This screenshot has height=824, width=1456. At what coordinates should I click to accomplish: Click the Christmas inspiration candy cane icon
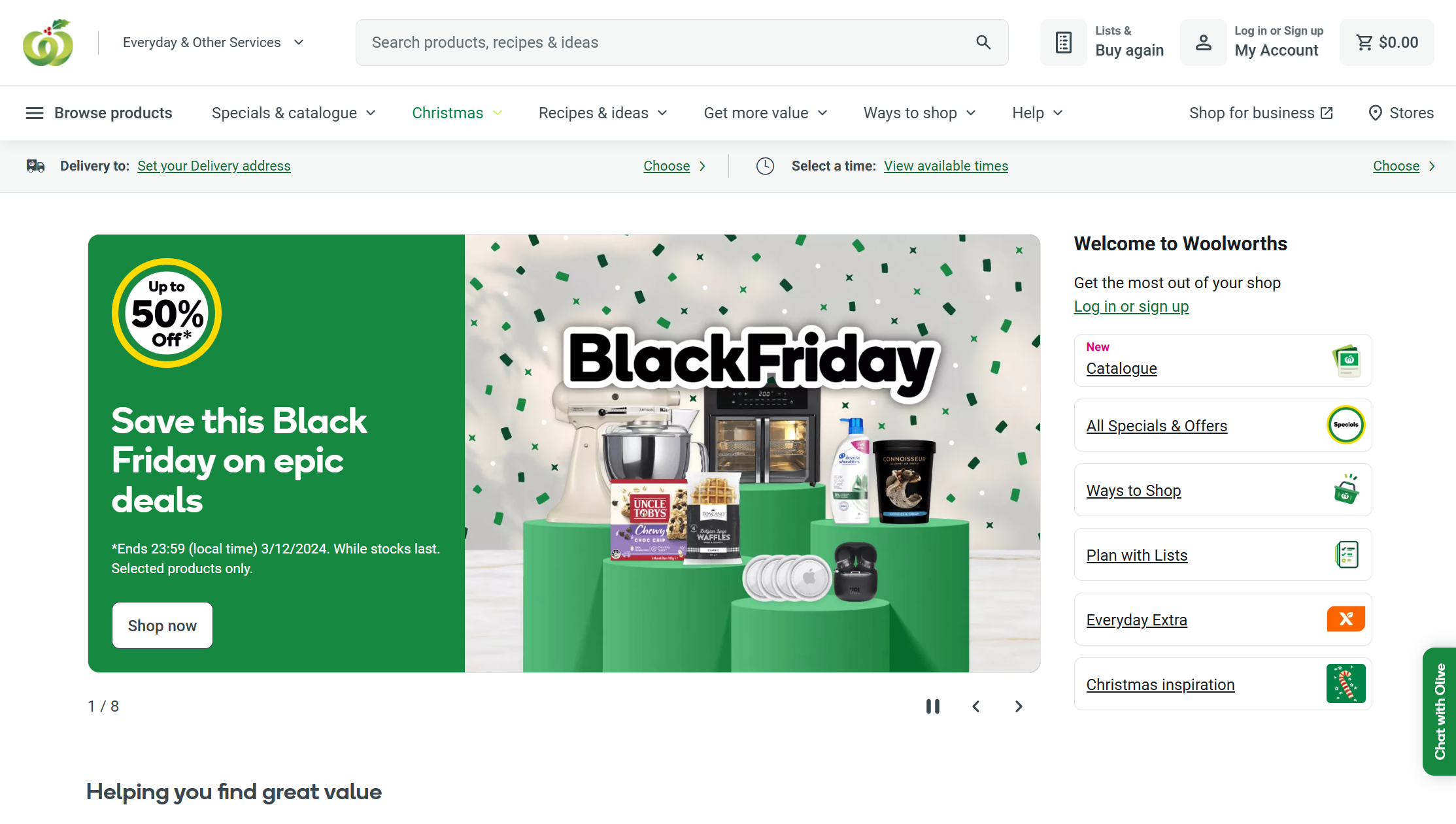click(x=1346, y=684)
